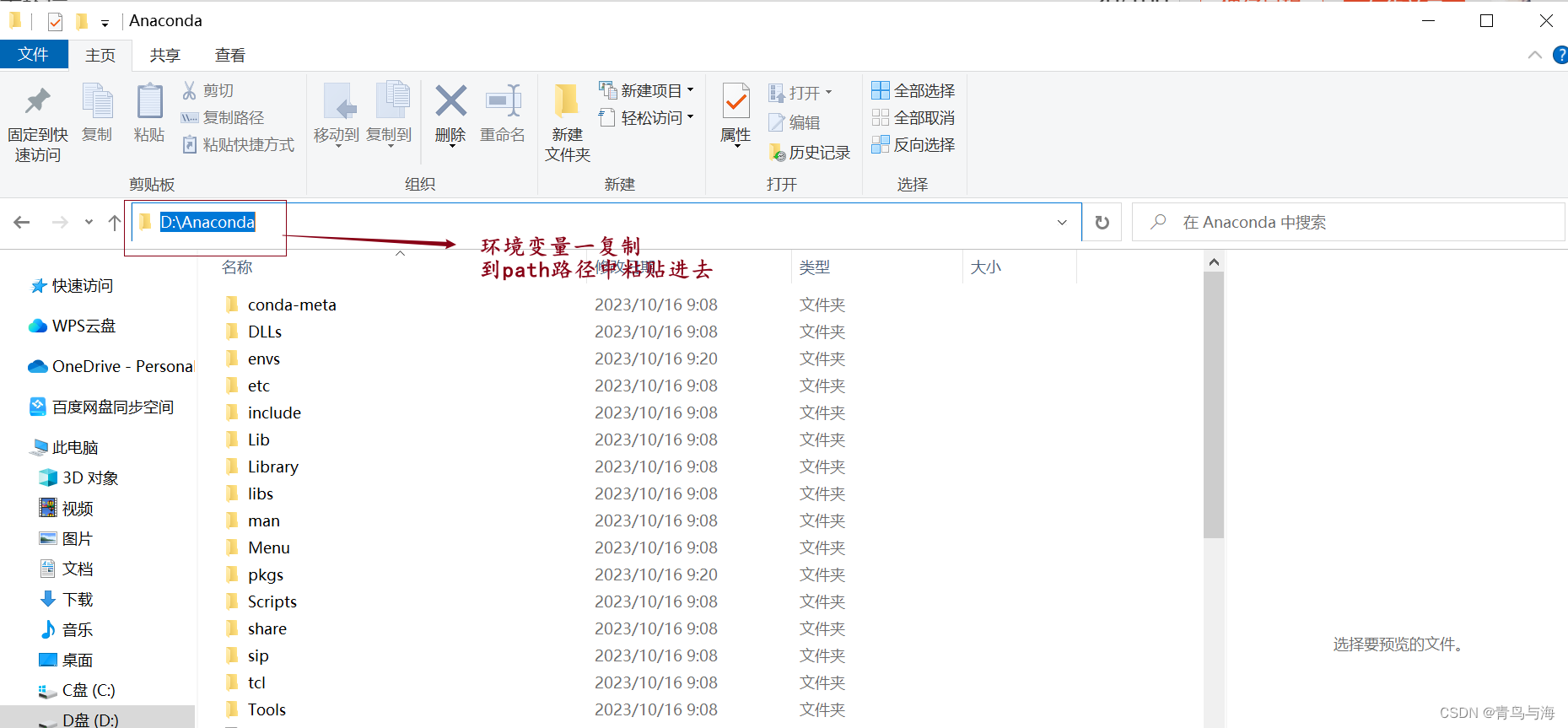This screenshot has height=728, width=1568.
Task: Click the Copy (复制) ribbon icon
Action: click(x=97, y=102)
